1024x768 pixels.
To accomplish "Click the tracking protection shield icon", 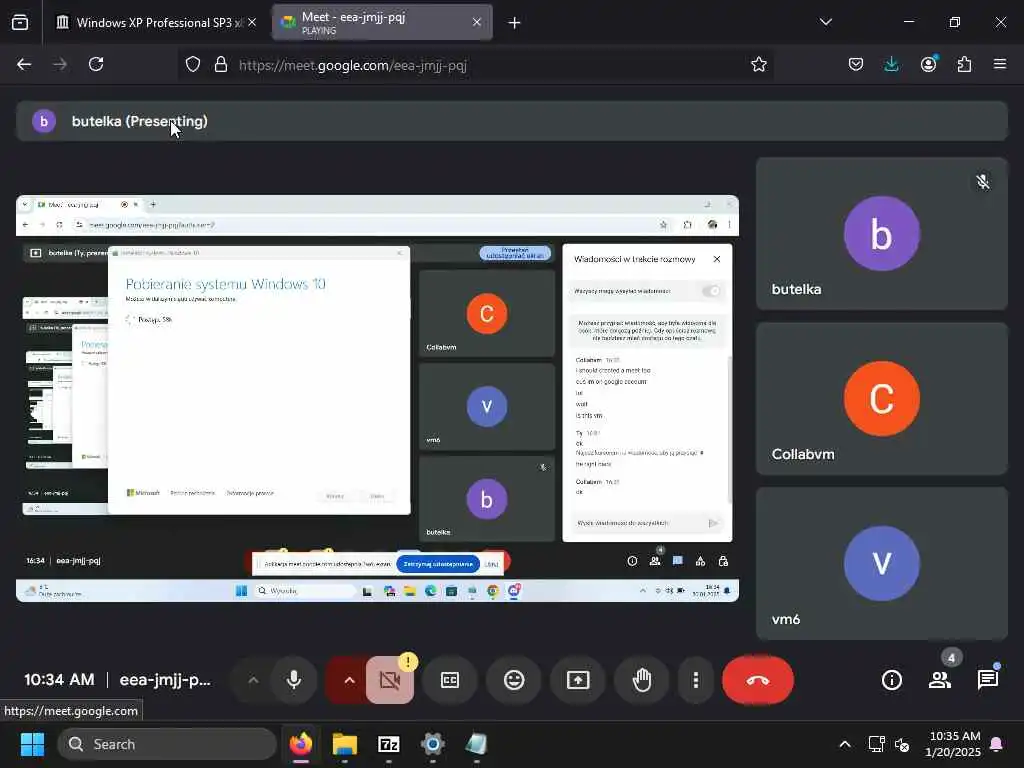I will pos(193,64).
